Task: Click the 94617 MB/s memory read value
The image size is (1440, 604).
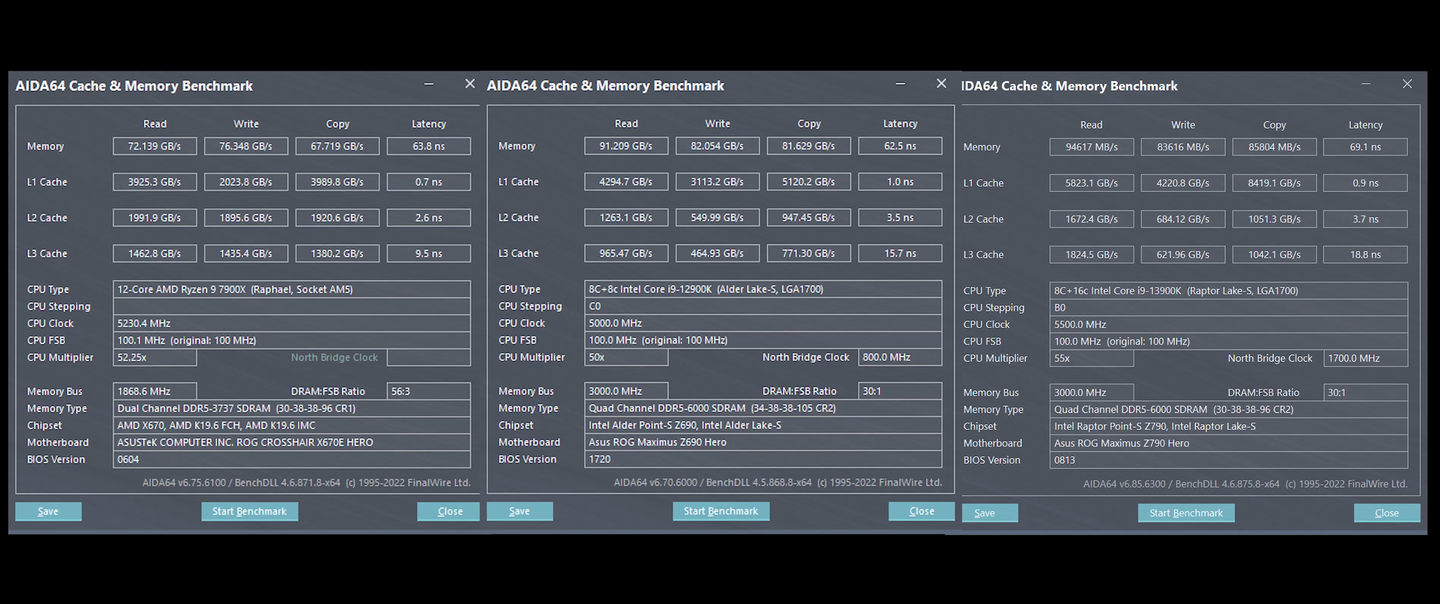Action: [1092, 147]
